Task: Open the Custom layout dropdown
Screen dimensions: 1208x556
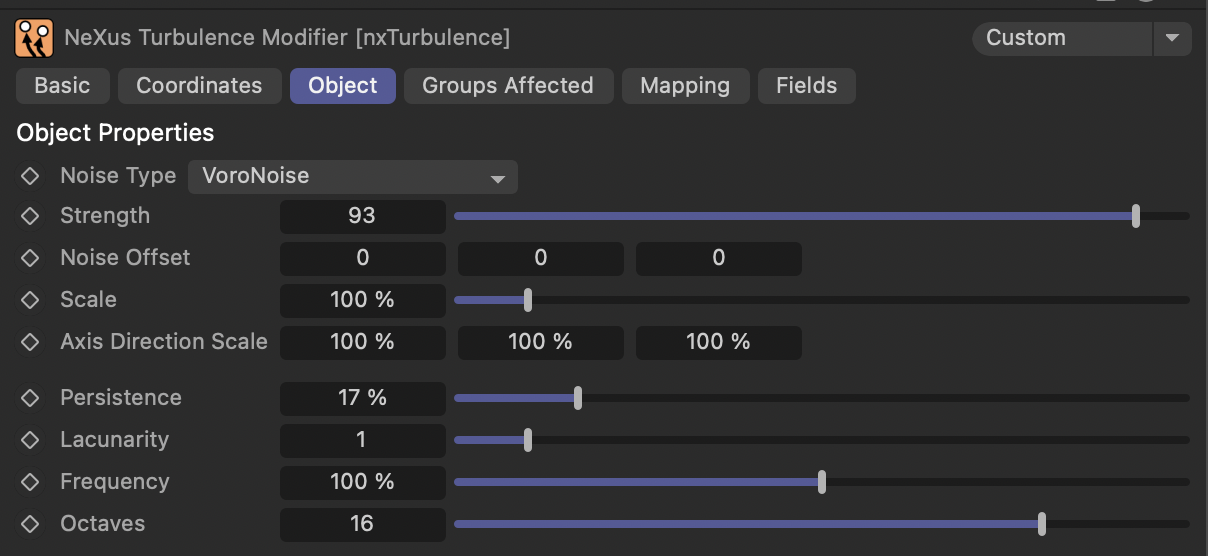Action: pyautogui.click(x=1062, y=38)
